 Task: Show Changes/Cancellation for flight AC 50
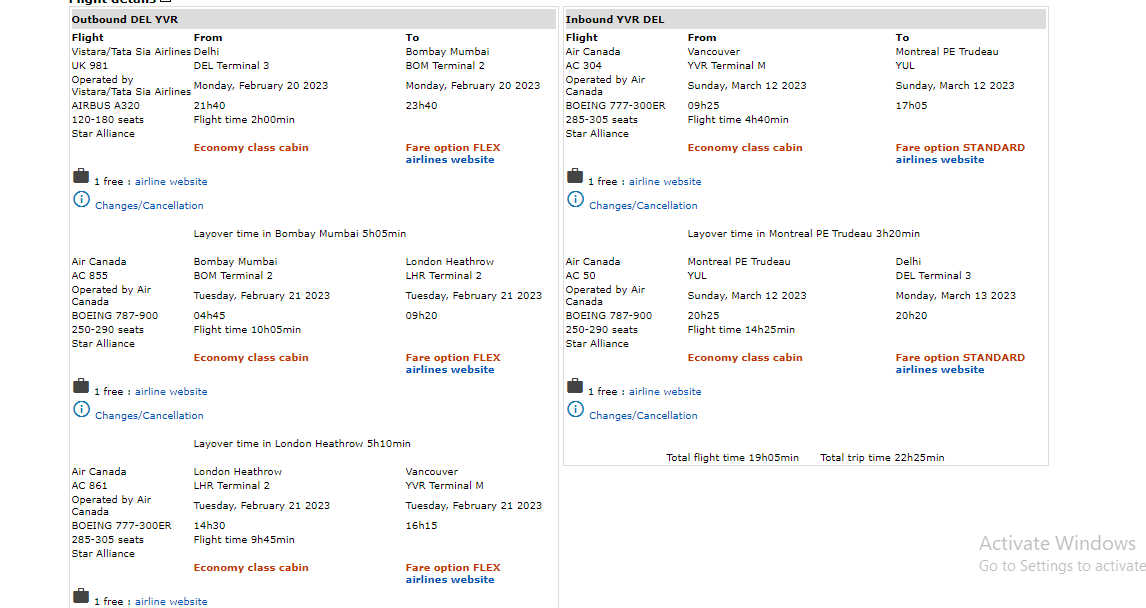coord(643,416)
